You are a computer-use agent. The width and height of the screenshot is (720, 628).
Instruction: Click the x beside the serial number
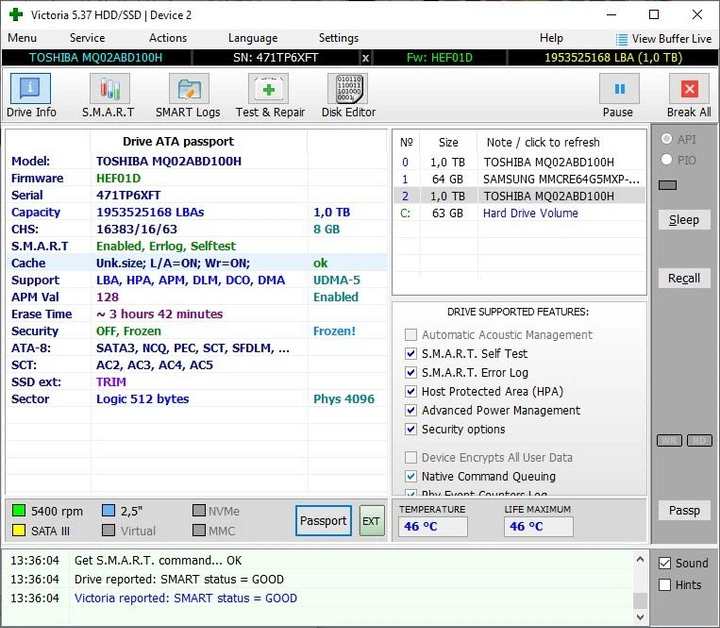click(366, 58)
